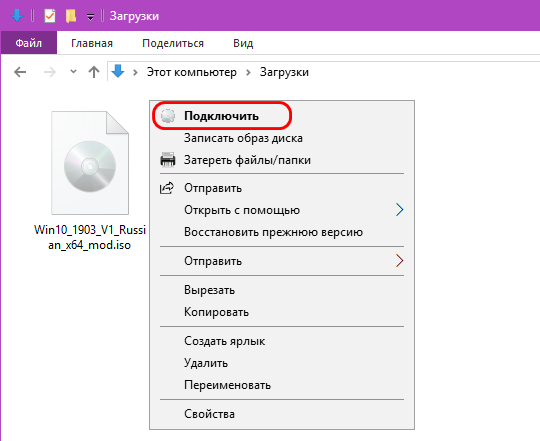
Task: Open recent locations dropdown chevron
Action: (73, 72)
